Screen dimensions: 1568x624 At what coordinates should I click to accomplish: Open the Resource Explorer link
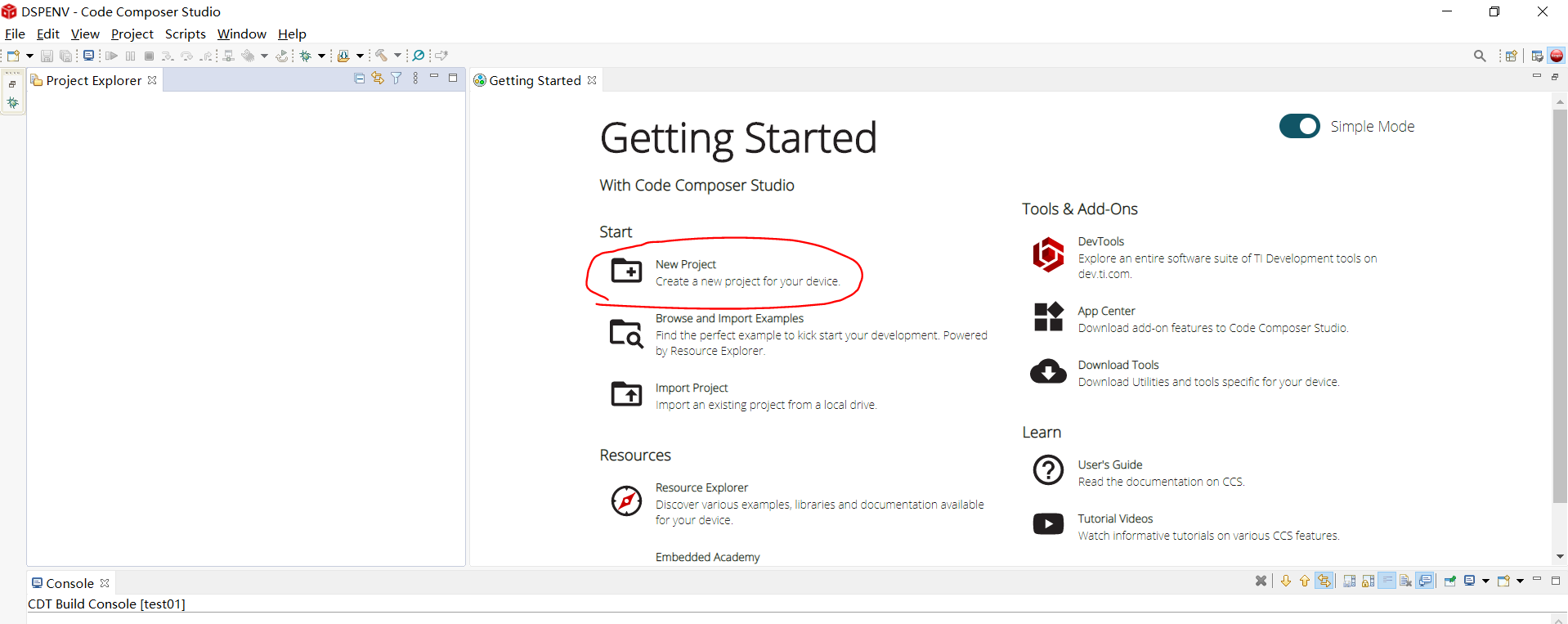pos(701,487)
